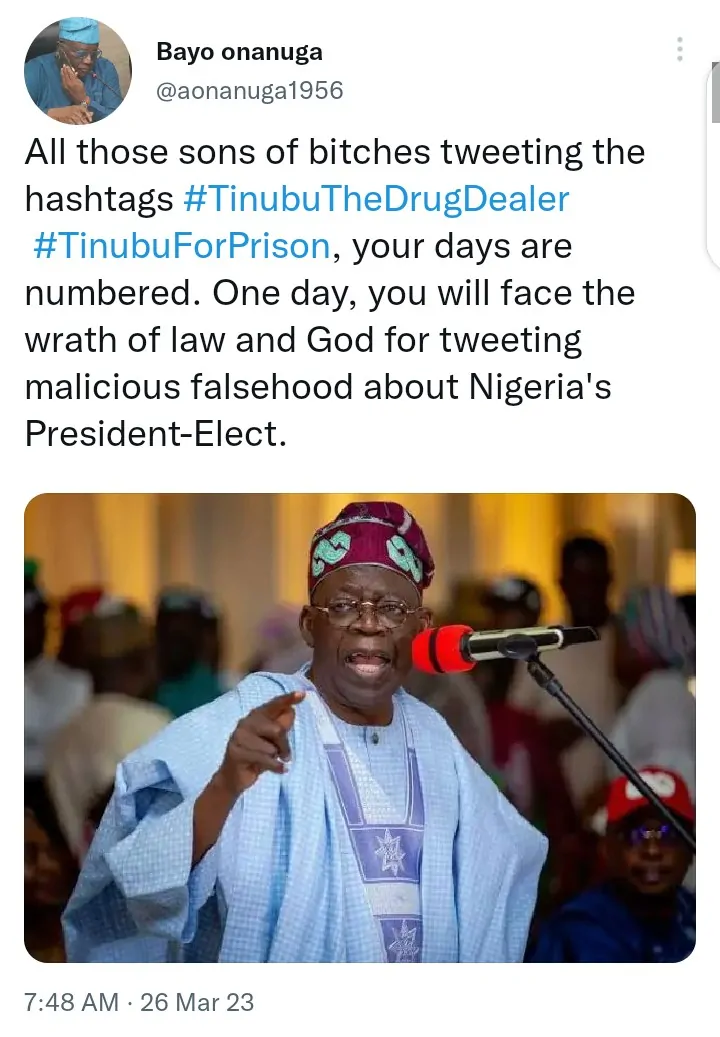Click the partial white card at right edge

click(x=712, y=170)
